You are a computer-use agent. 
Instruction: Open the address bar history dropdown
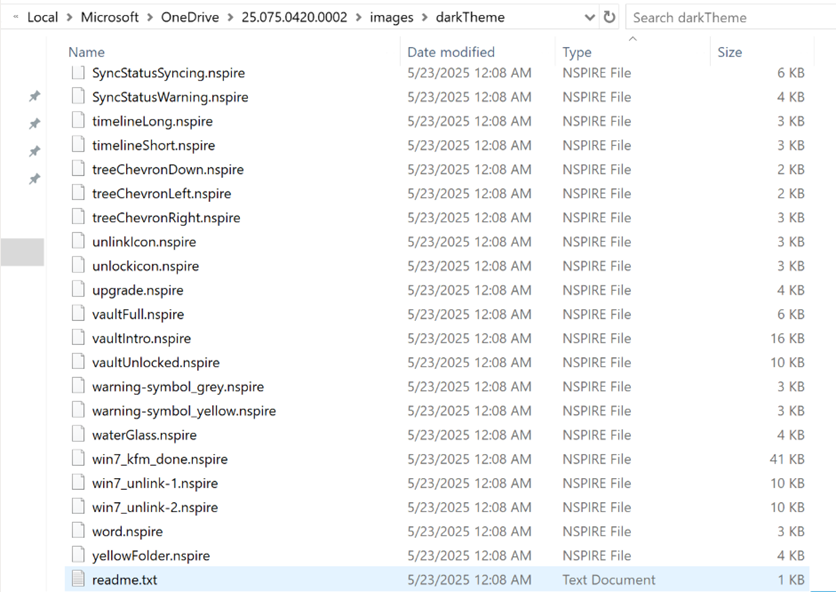pos(587,17)
